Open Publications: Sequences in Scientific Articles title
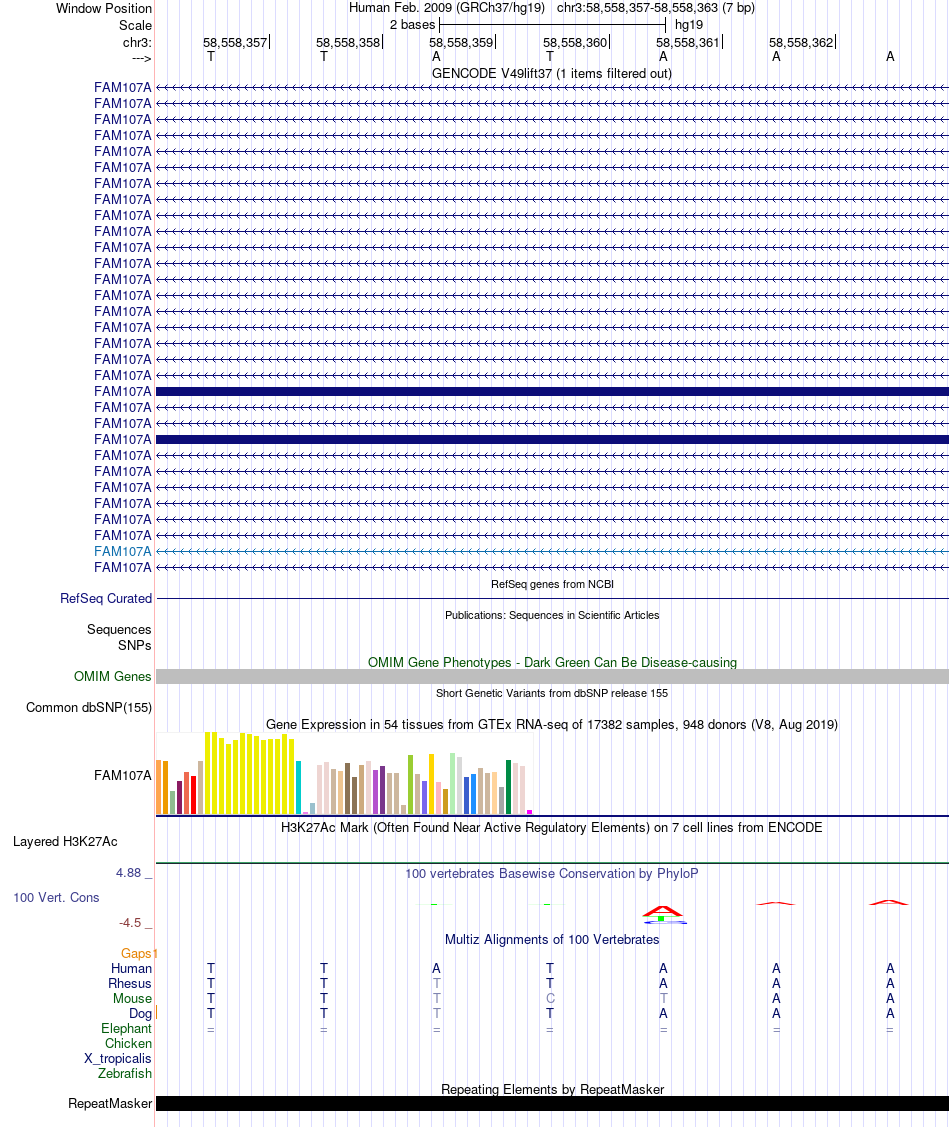Viewport: 950px width, 1127px height. pyautogui.click(x=552, y=615)
